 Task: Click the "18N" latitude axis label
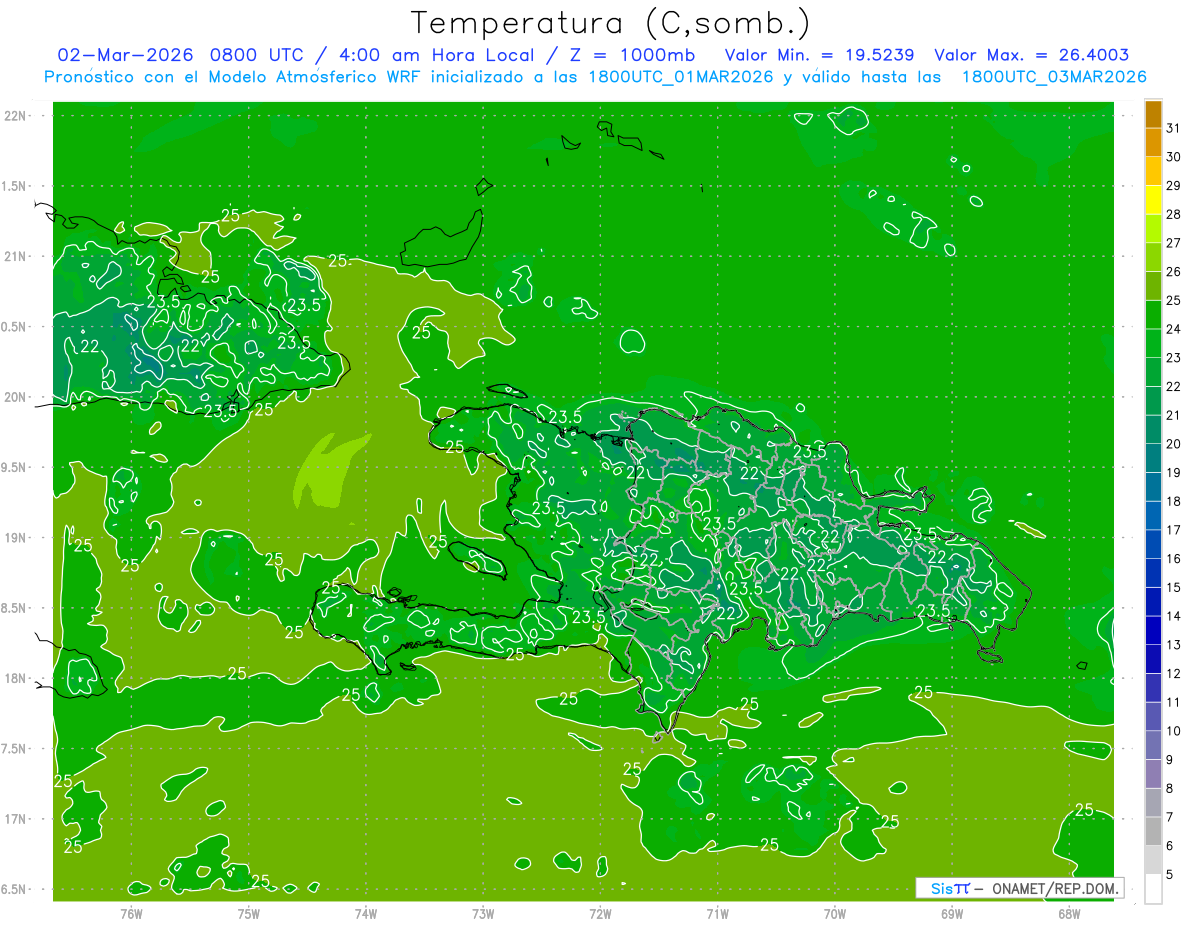(x=15, y=678)
